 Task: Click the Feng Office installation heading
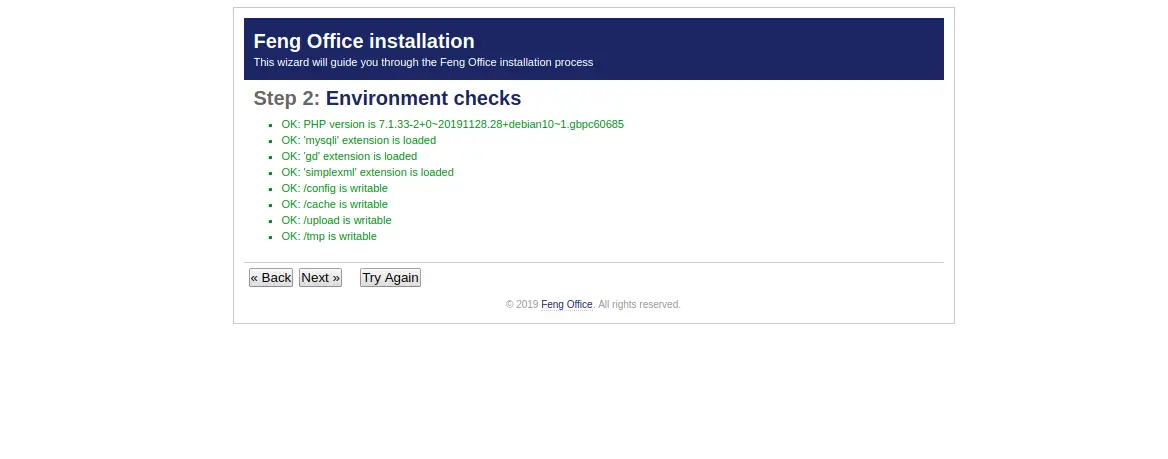pos(364,41)
